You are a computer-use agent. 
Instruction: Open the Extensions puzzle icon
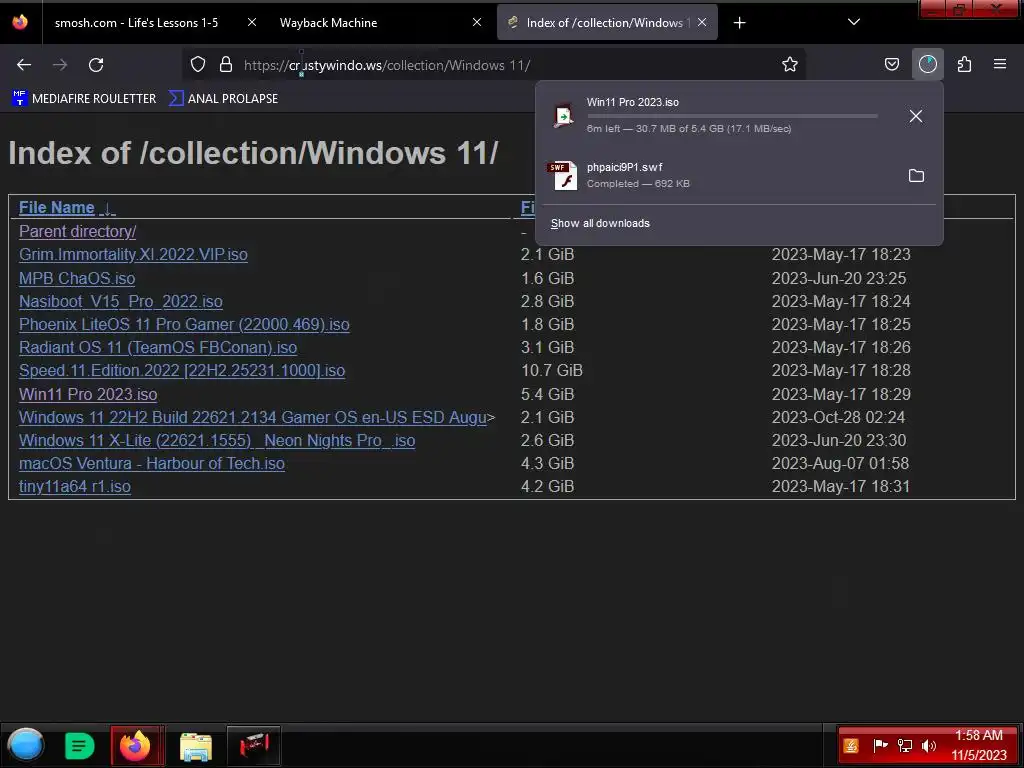coord(964,64)
